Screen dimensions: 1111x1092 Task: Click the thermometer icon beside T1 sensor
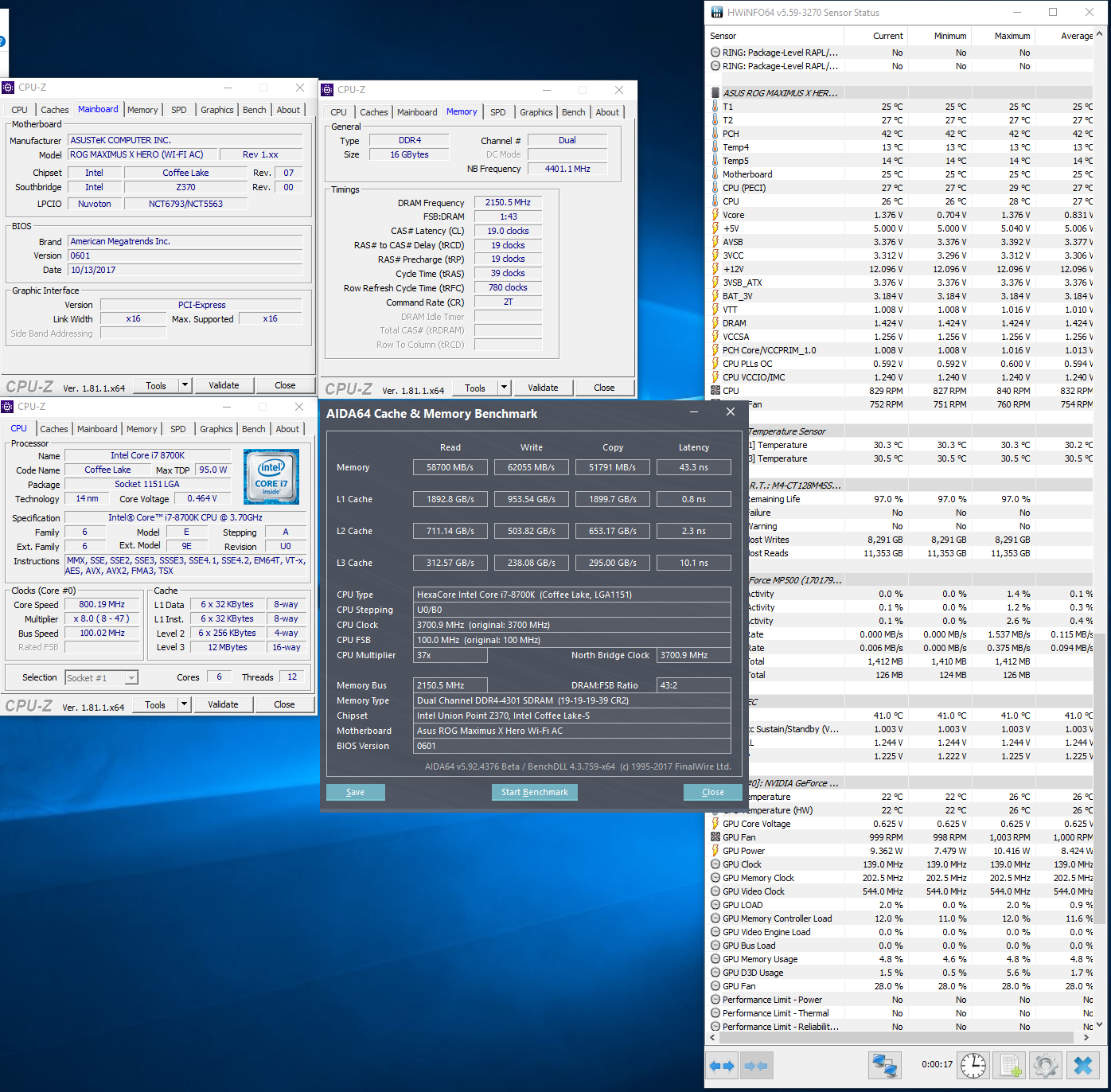[x=715, y=107]
